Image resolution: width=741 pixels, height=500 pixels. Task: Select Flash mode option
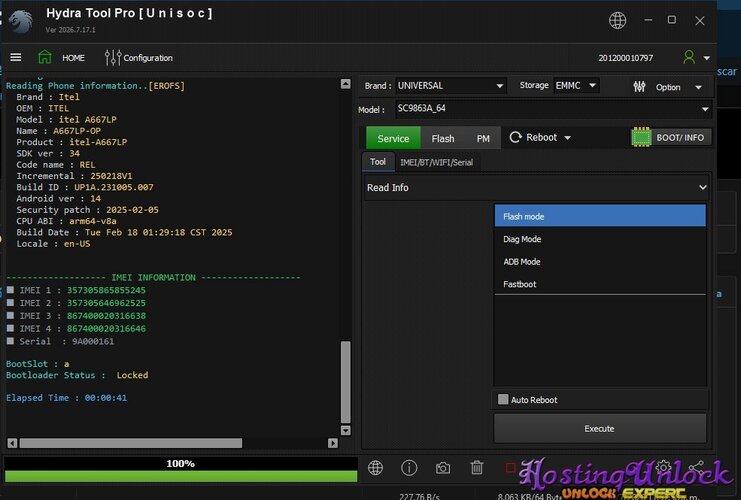[x=600, y=216]
